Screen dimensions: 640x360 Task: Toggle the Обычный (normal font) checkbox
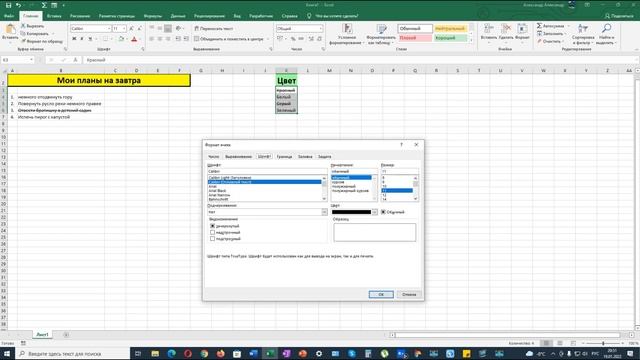click(383, 212)
